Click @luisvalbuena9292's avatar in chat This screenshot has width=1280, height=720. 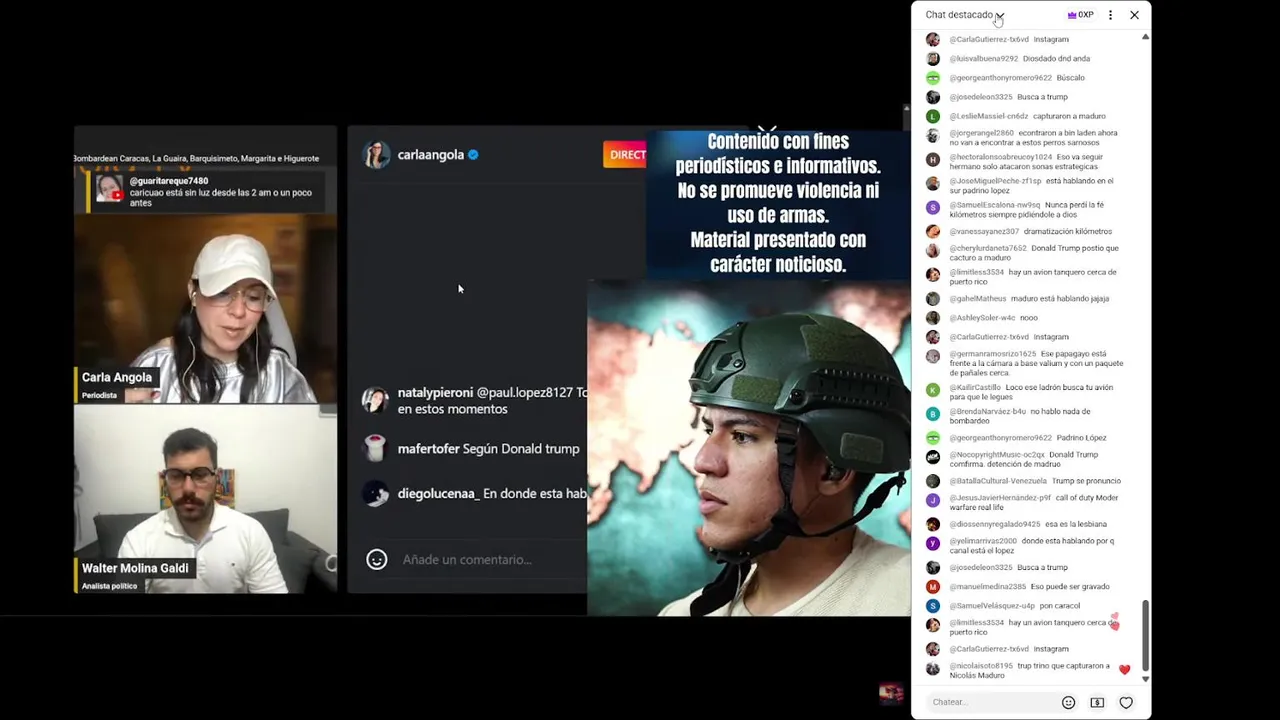point(933,59)
